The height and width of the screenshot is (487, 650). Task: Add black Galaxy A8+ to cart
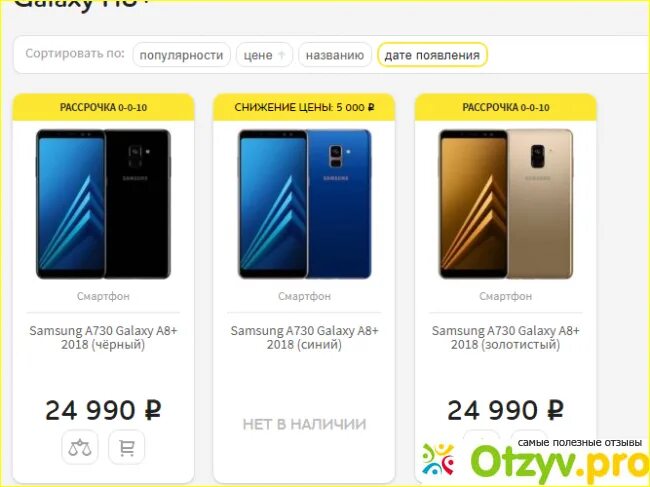coord(126,448)
